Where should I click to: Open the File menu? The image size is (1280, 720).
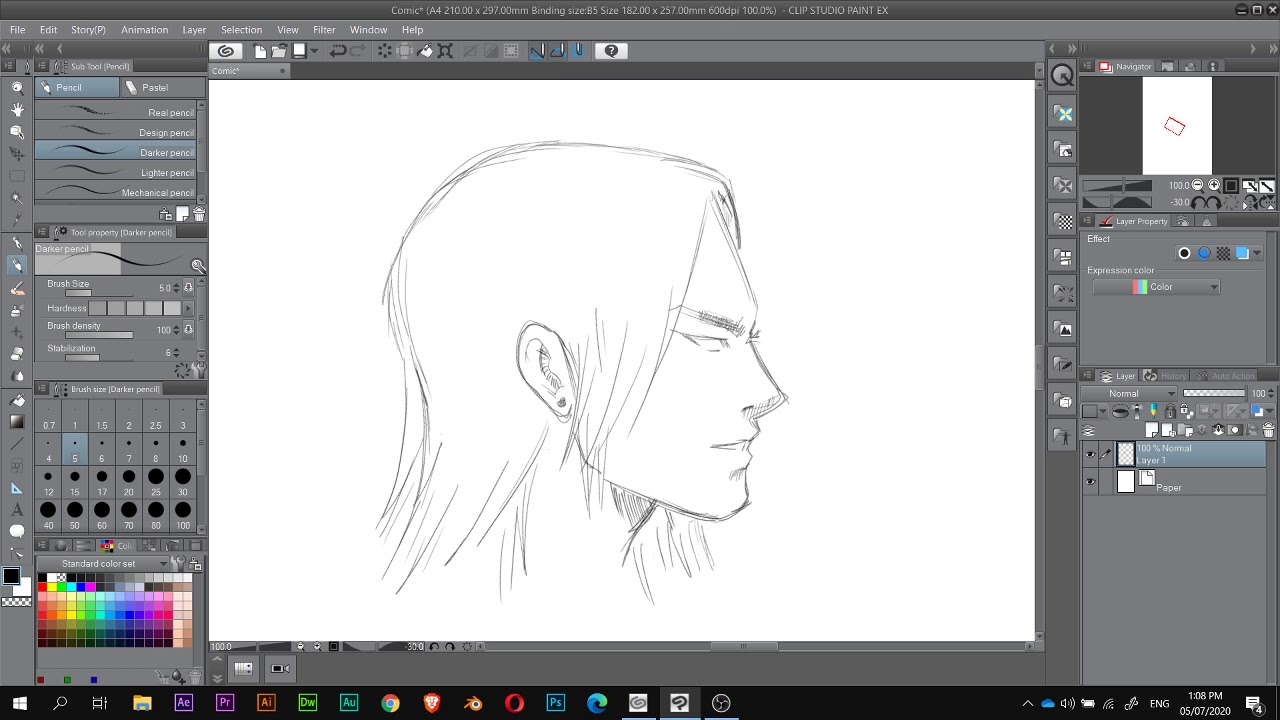point(17,30)
